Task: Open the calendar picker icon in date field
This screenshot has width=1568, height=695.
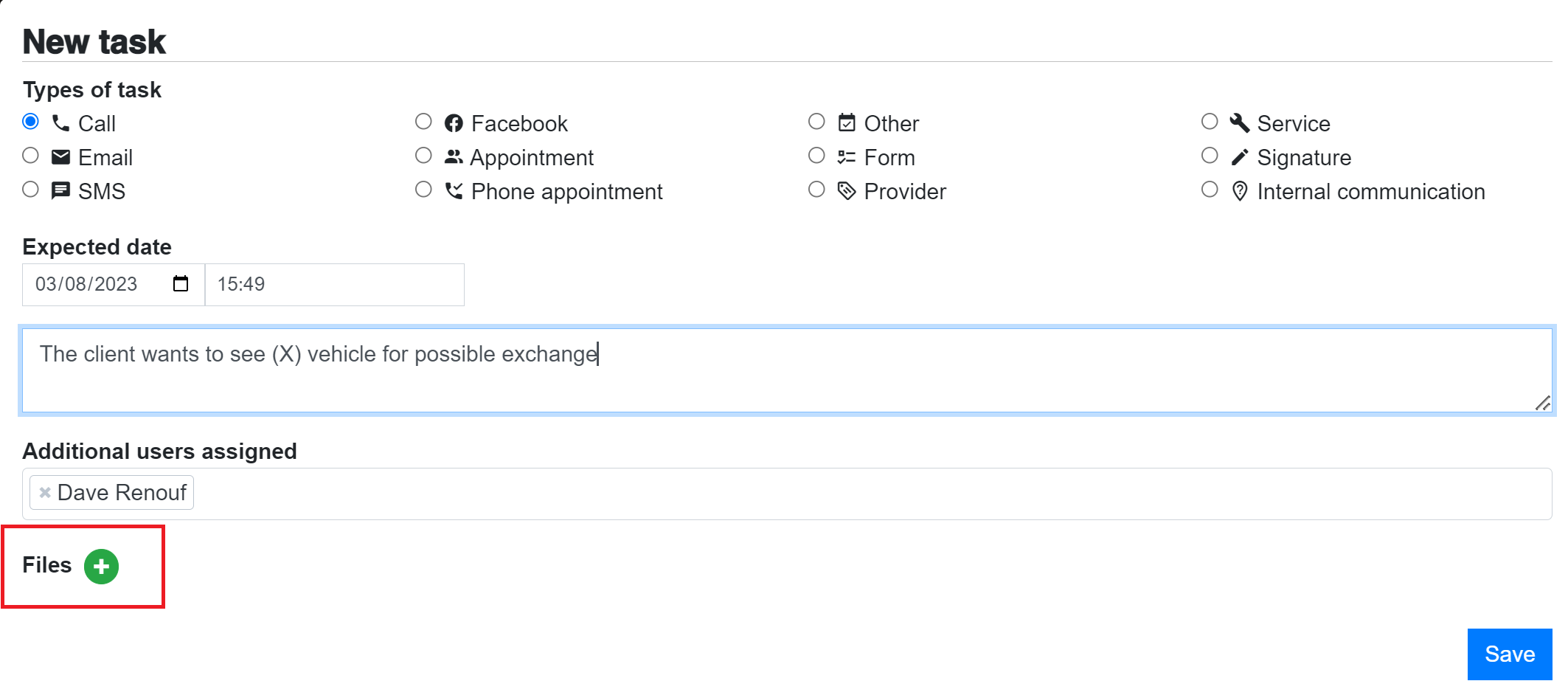Action: pos(181,284)
